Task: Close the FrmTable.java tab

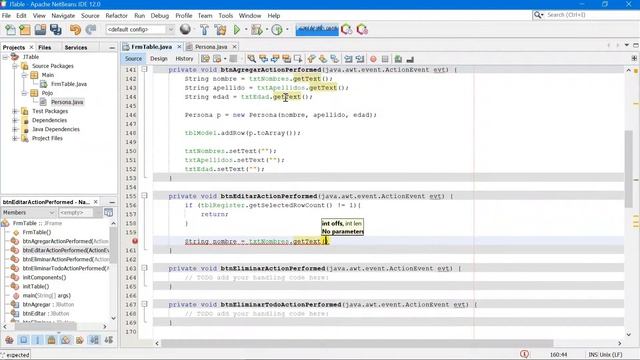Action: 179,47
